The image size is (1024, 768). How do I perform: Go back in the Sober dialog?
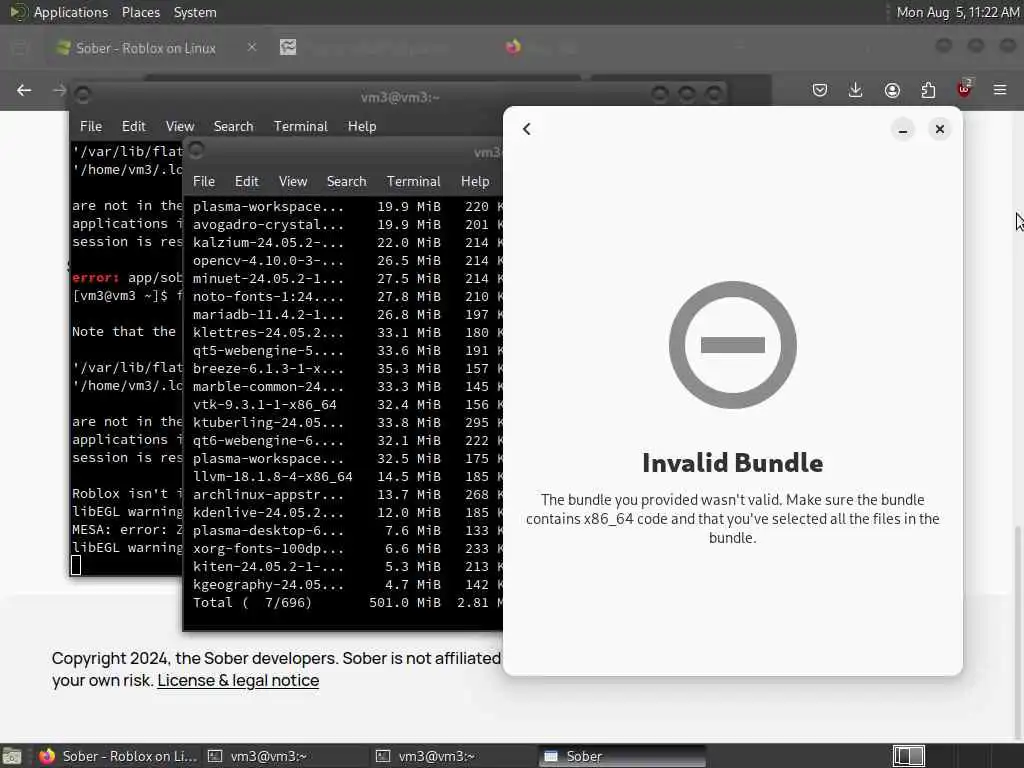pos(526,129)
